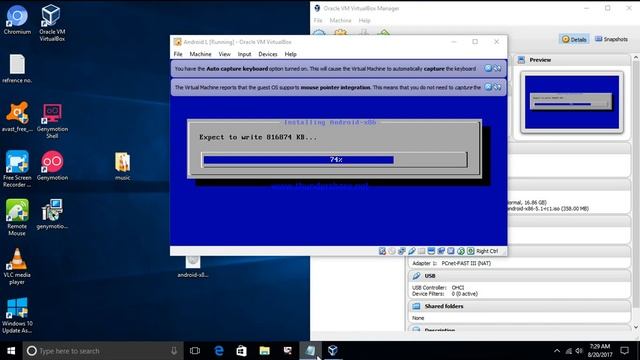640x360 pixels.
Task: Select the avast_free_ installer desktop icon
Action: (17, 117)
